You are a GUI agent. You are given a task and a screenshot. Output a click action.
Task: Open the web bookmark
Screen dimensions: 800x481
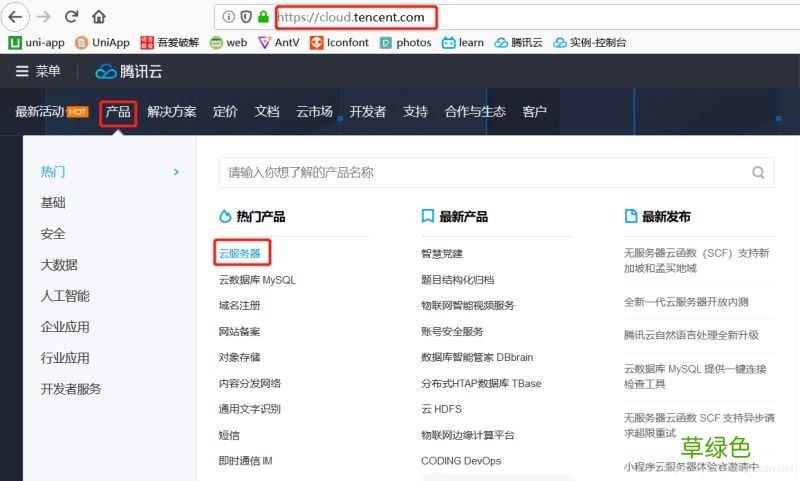click(229, 43)
